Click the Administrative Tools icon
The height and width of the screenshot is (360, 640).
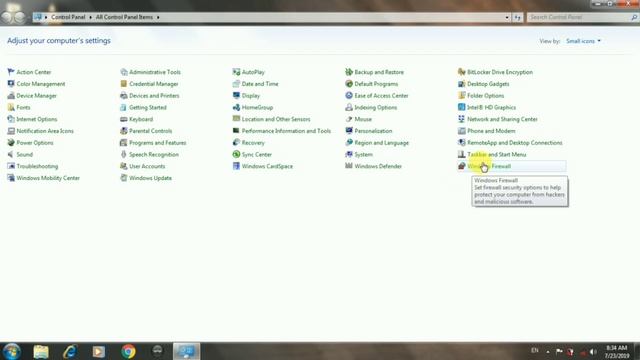124,72
